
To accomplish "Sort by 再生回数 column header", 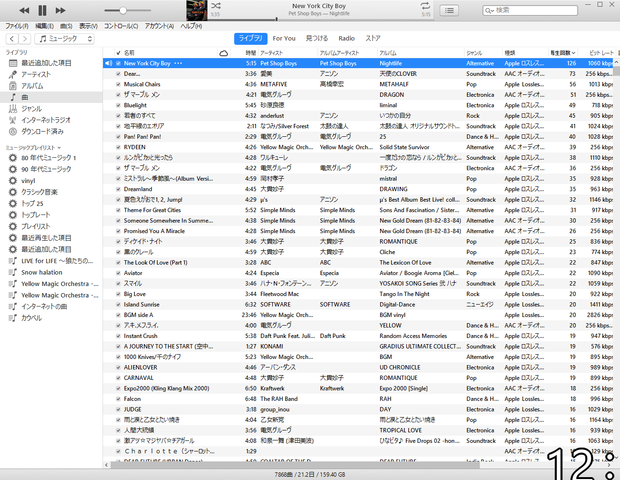I will [x=562, y=53].
